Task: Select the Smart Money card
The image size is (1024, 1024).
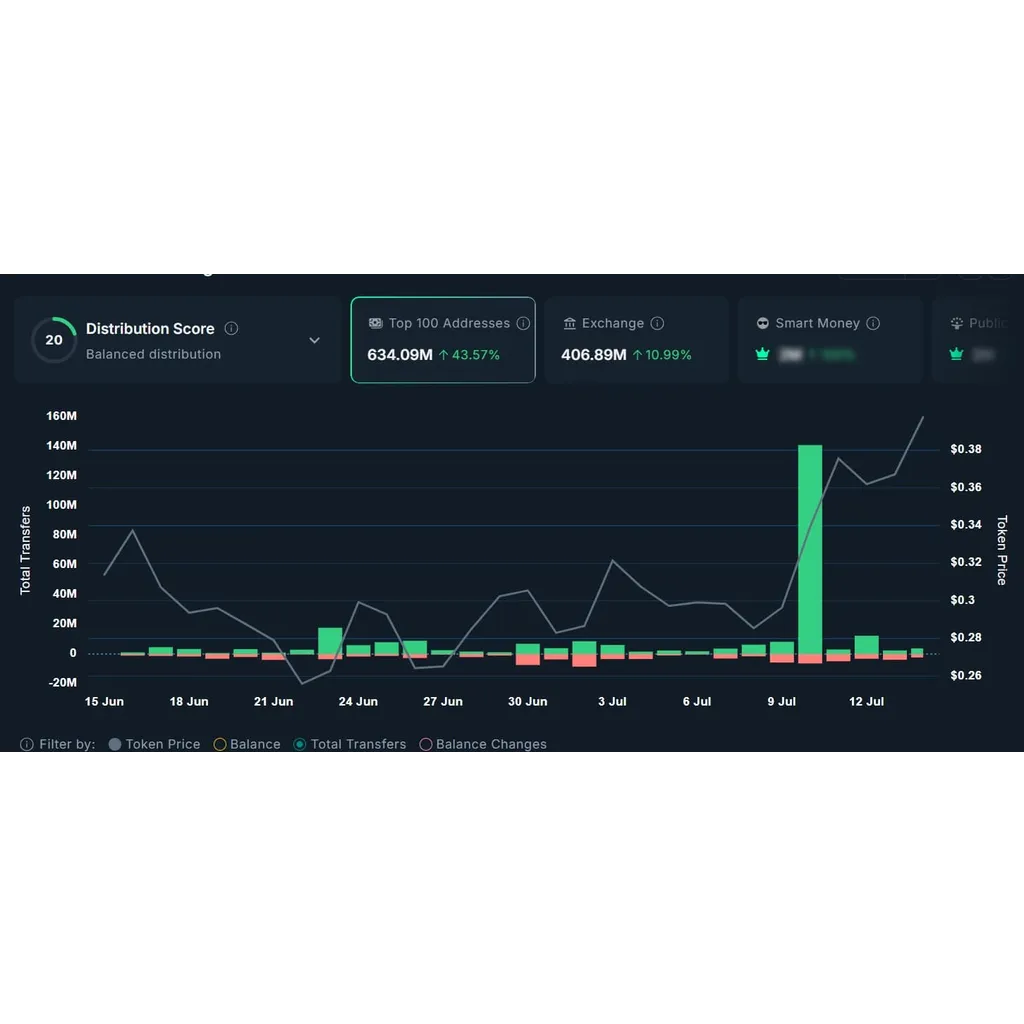Action: 830,340
